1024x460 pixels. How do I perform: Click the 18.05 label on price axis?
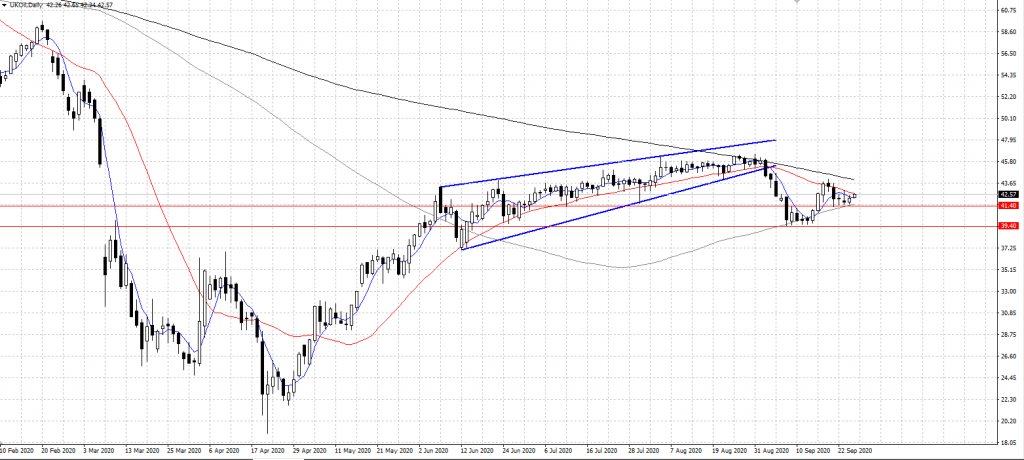click(1008, 442)
